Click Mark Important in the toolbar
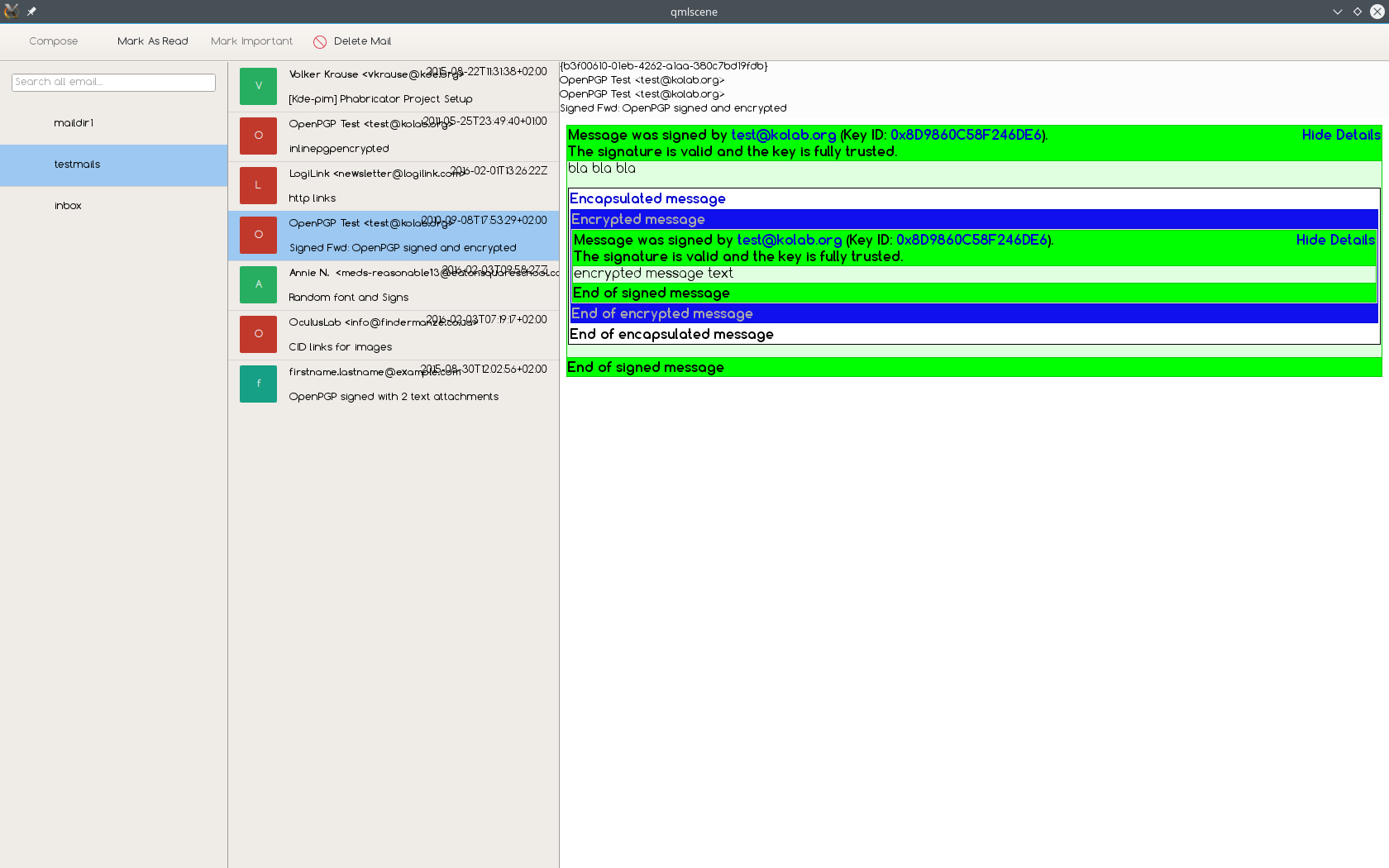Screen dimensions: 1389x868 pos(251,41)
